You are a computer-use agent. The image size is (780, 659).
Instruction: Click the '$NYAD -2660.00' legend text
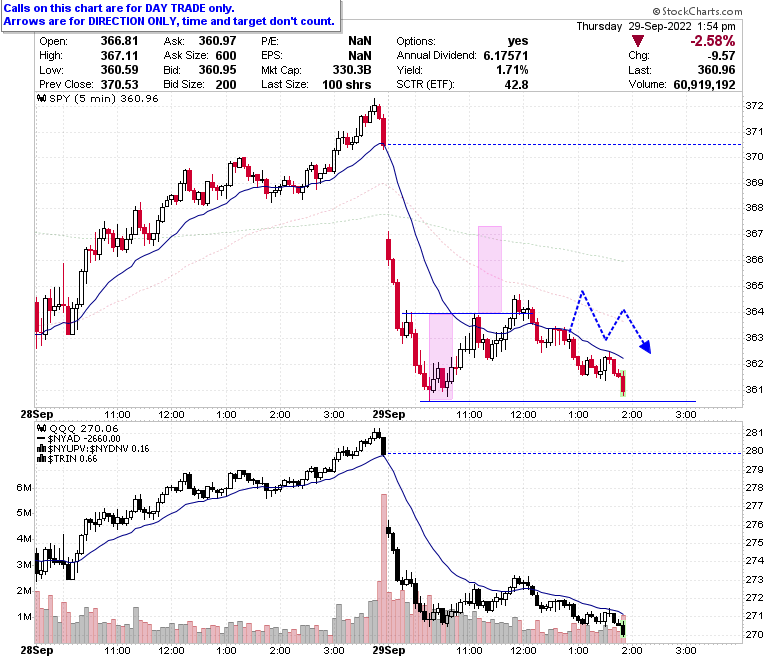[84, 439]
